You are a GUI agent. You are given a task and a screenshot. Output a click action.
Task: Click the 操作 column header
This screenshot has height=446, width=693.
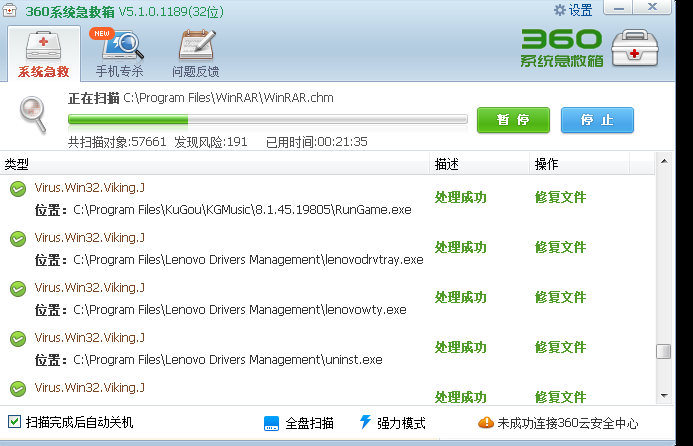(579, 164)
